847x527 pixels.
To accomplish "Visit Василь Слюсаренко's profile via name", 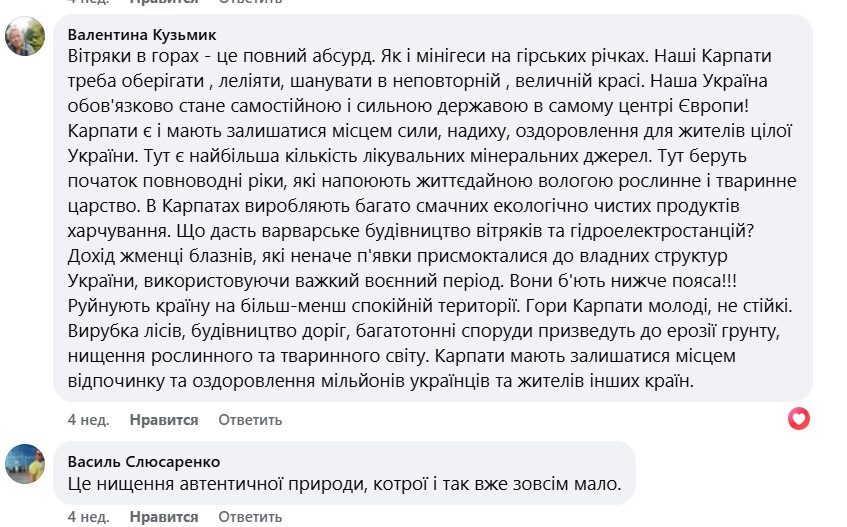I will click(x=144, y=462).
